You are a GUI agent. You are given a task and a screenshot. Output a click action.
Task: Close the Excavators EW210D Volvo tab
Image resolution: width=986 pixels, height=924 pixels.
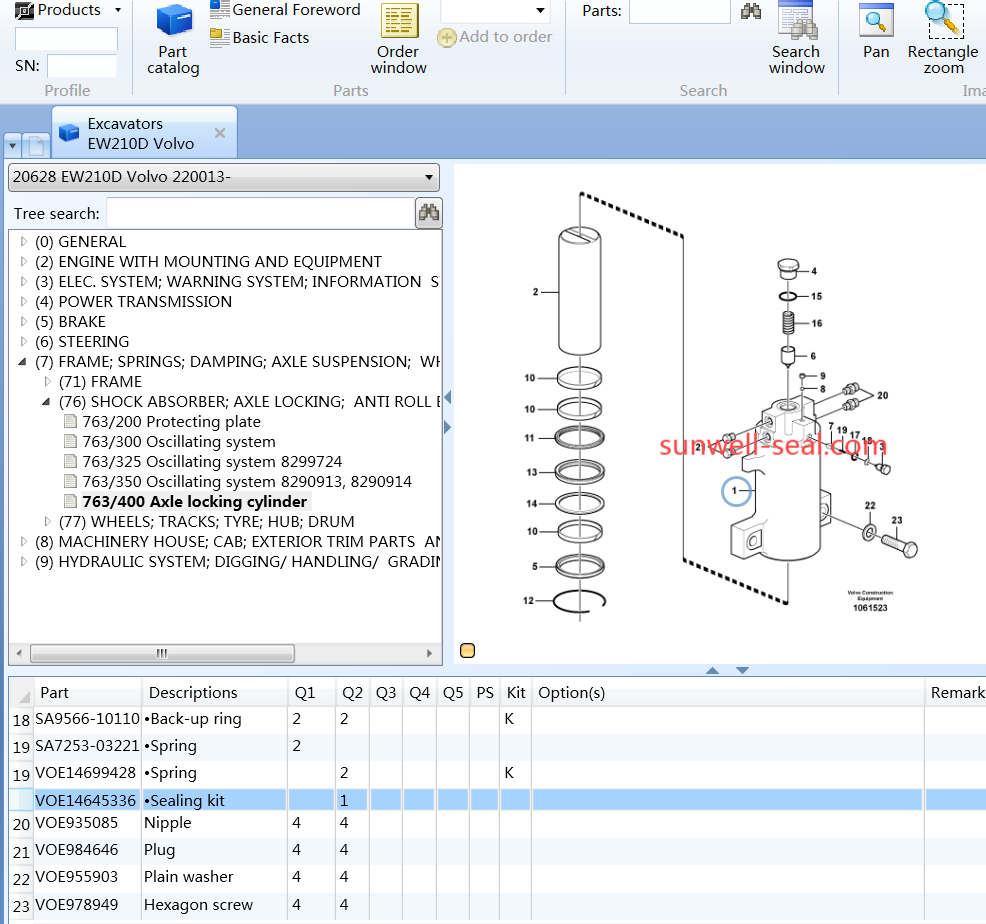tap(220, 133)
